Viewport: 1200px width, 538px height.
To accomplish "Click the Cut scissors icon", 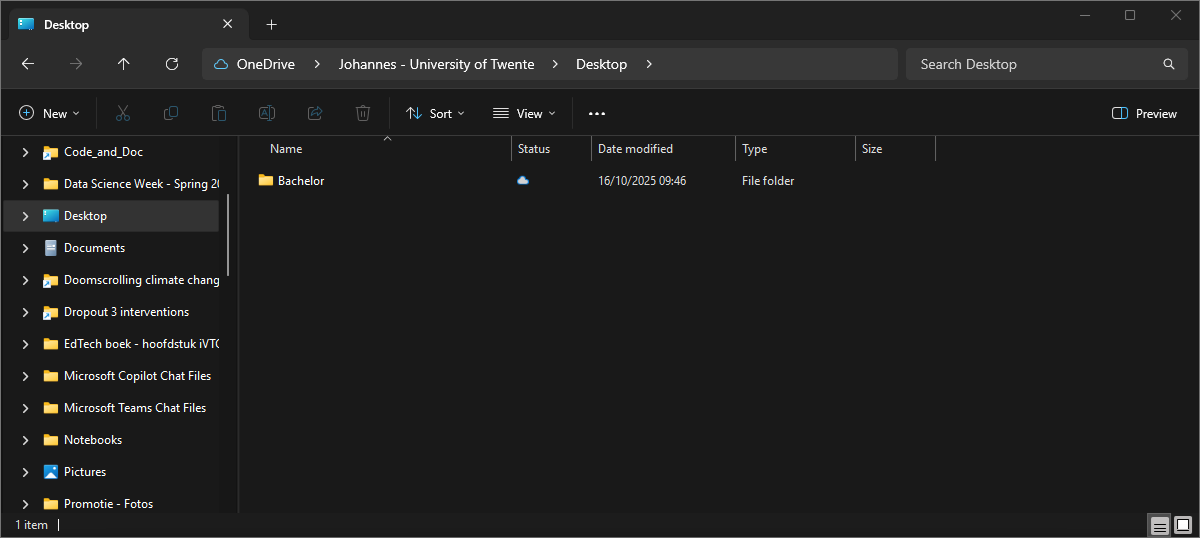I will [123, 114].
